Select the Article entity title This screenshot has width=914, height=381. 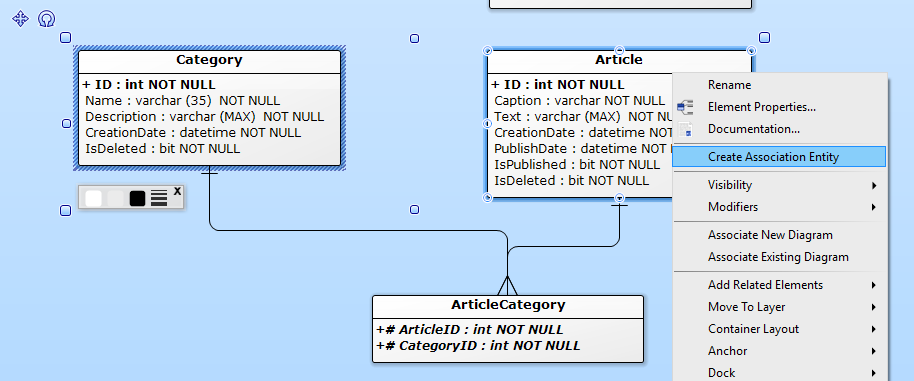pyautogui.click(x=619, y=60)
